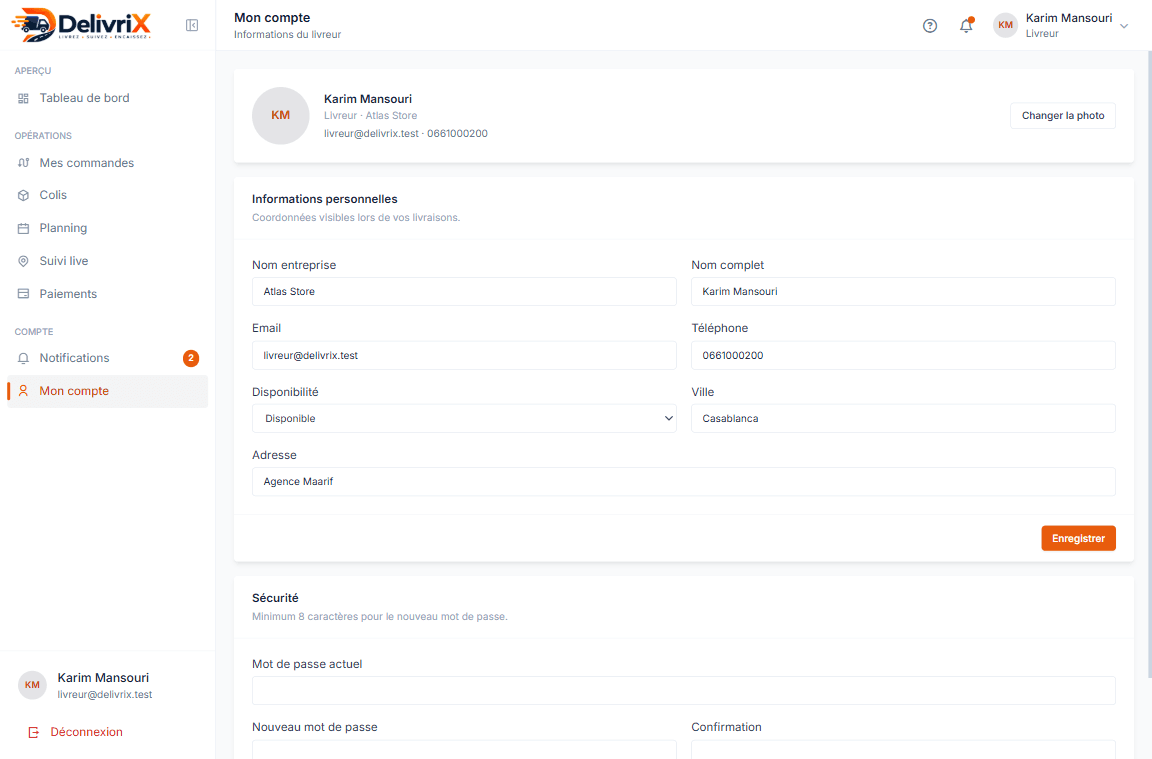
Task: Open notifications bell in top bar
Action: click(966, 26)
